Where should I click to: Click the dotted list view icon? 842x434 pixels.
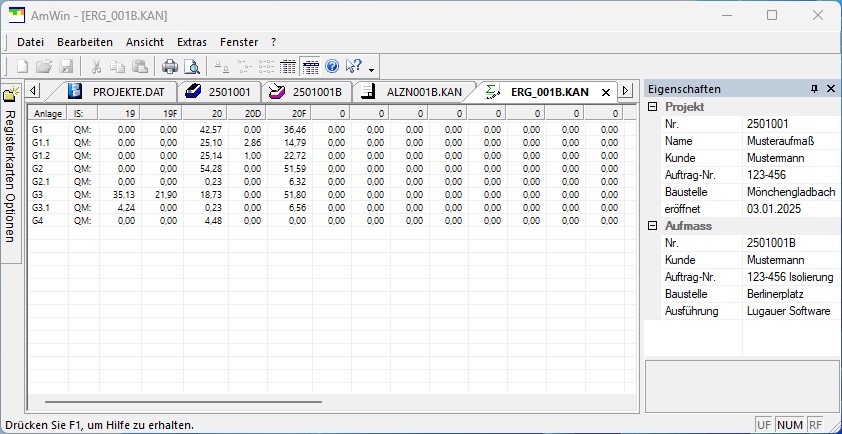click(x=266, y=67)
